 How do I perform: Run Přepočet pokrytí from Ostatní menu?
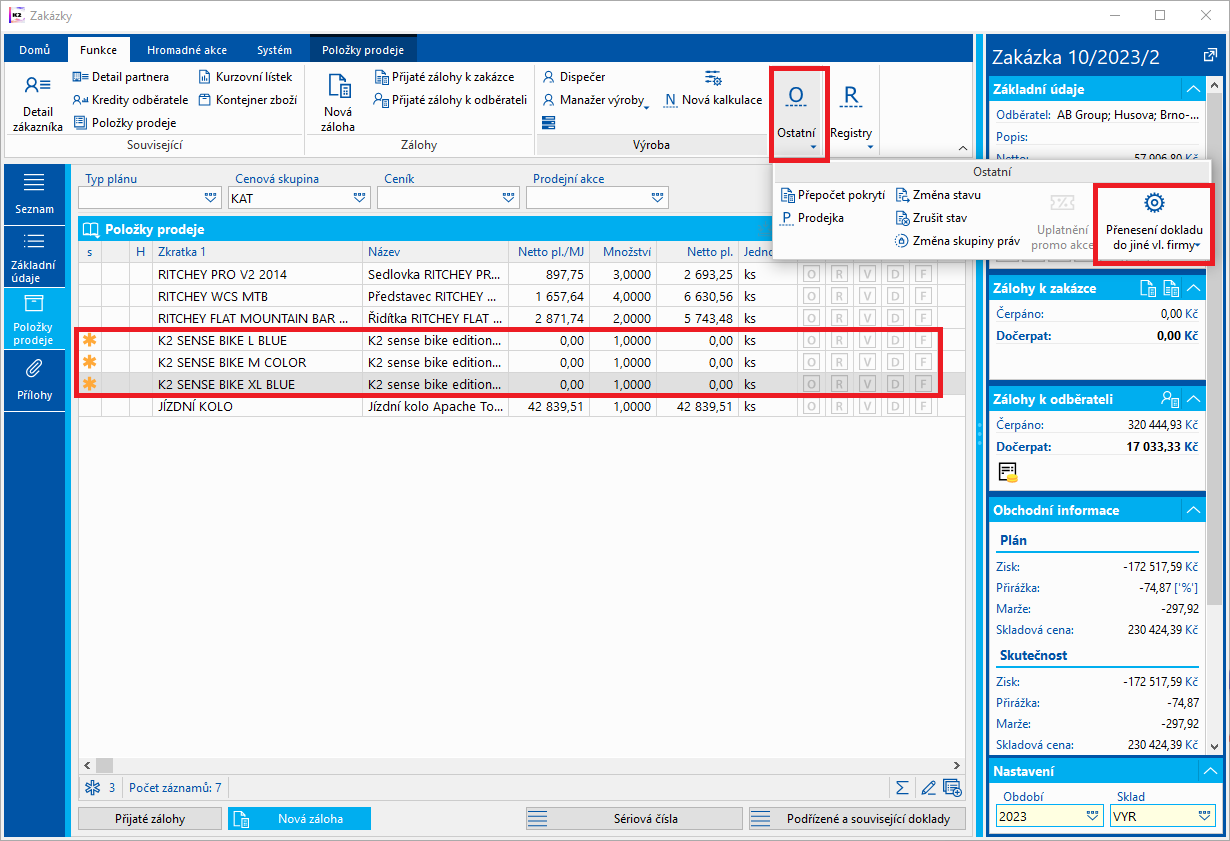click(x=833, y=195)
